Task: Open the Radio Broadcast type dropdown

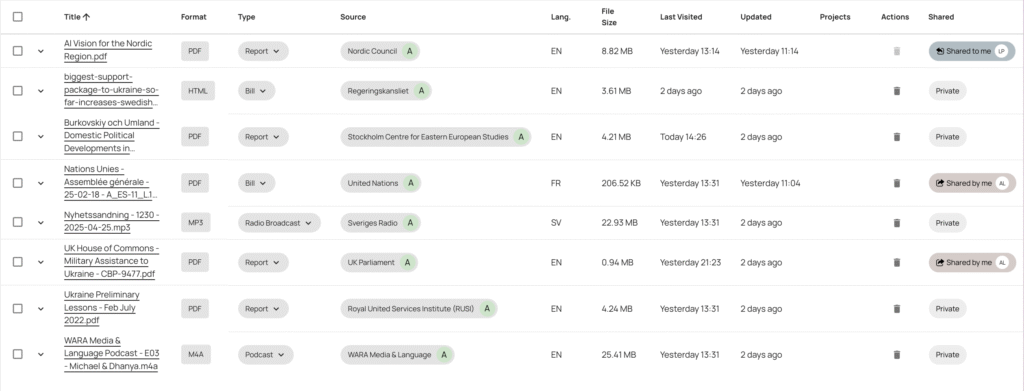Action: 279,223
